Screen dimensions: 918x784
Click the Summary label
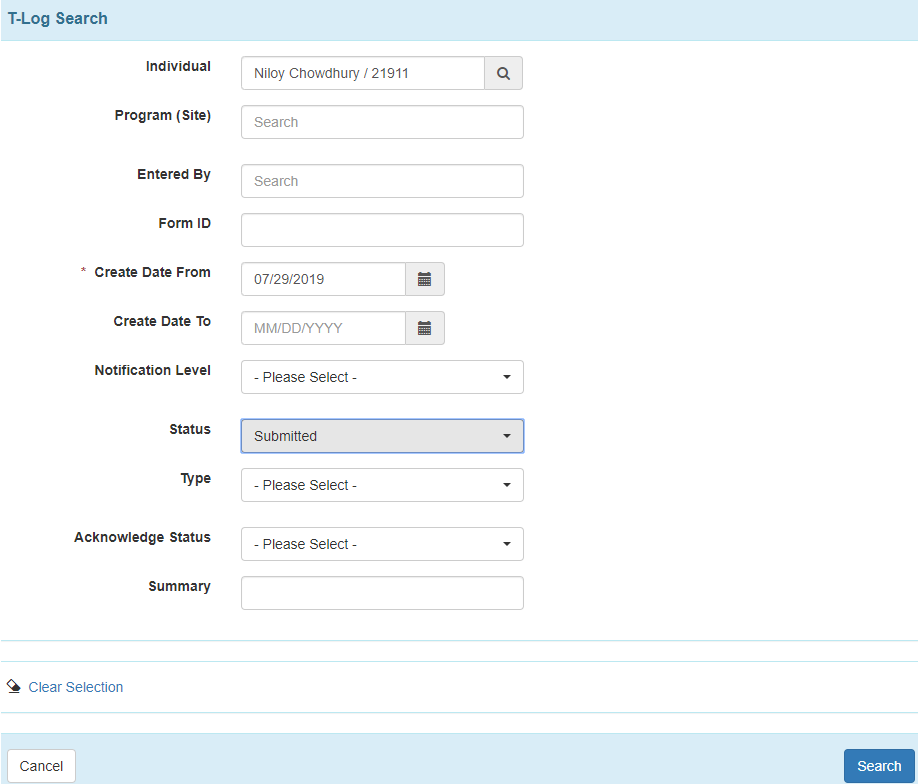pyautogui.click(x=179, y=587)
